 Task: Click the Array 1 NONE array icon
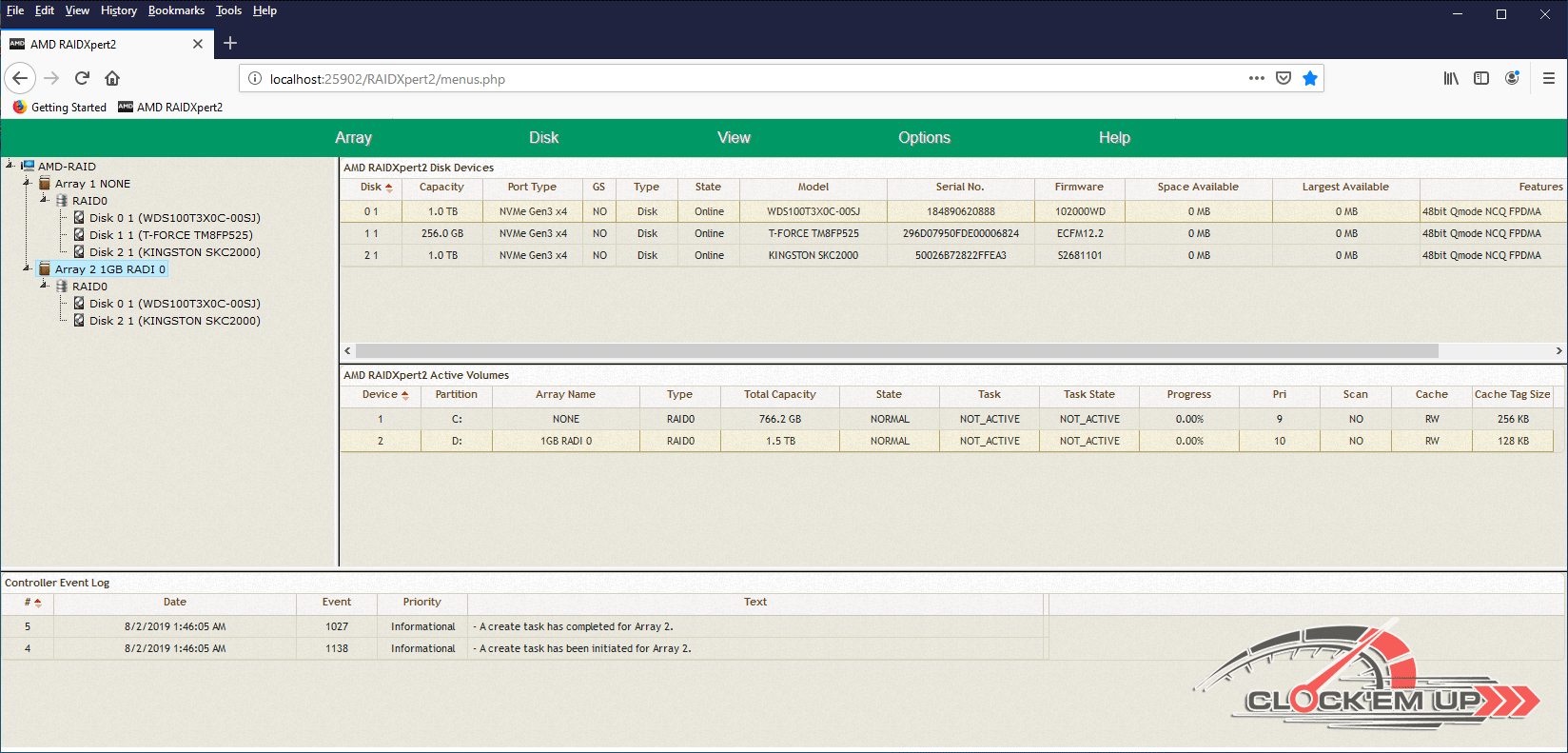45,184
